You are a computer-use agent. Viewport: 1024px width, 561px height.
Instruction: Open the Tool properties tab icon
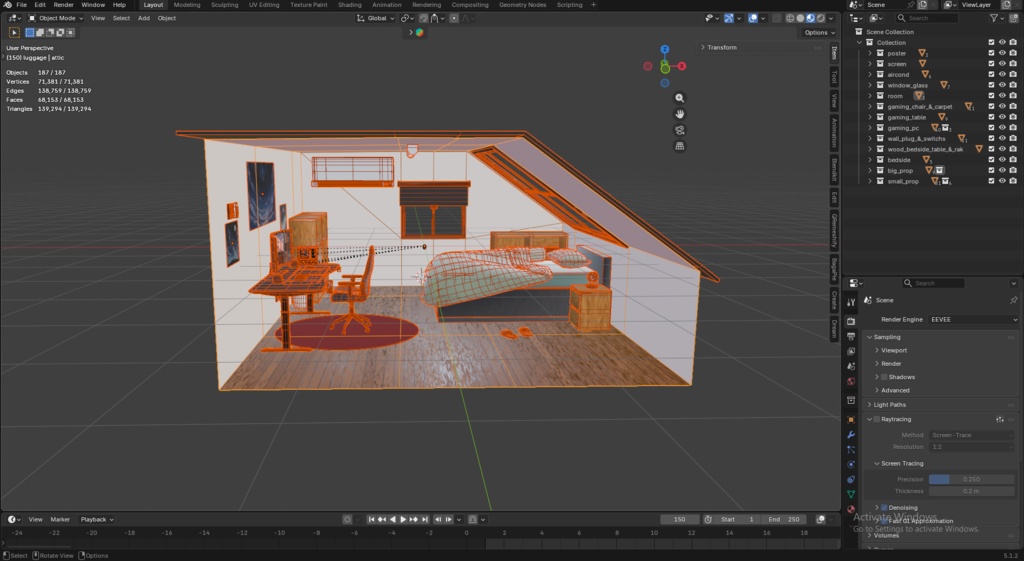click(x=851, y=302)
